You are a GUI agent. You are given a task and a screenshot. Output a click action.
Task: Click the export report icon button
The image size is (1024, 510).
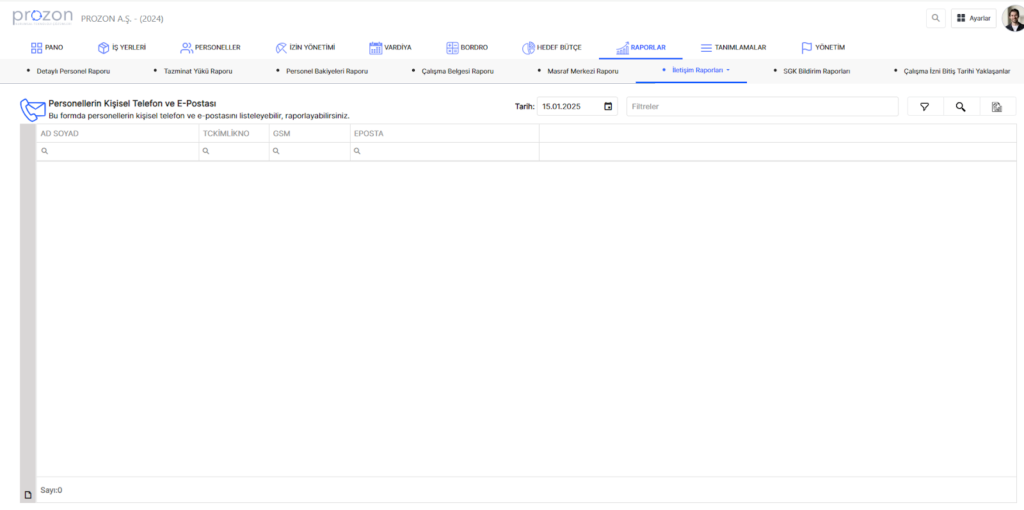pos(996,107)
